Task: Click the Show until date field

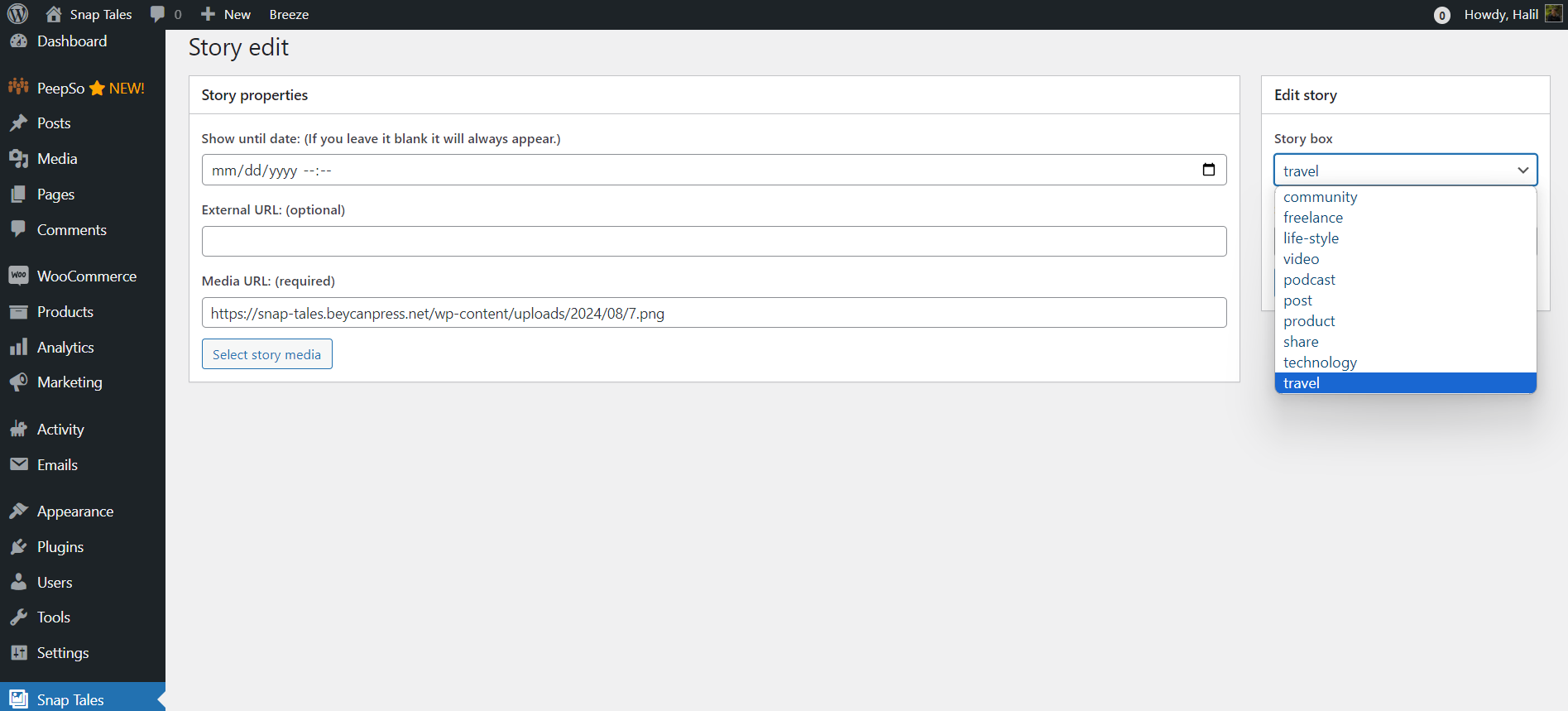Action: 714,170
